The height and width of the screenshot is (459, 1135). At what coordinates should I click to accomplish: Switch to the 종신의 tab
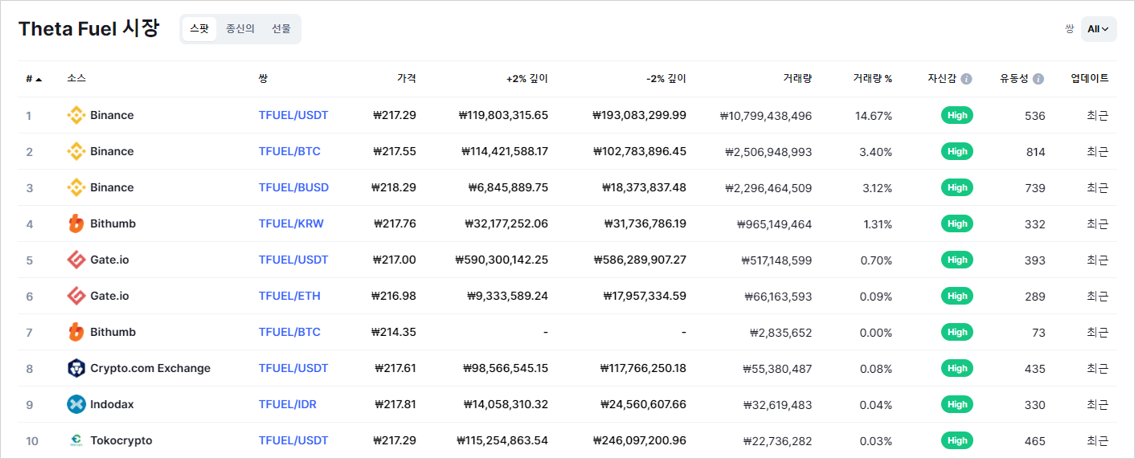[240, 29]
